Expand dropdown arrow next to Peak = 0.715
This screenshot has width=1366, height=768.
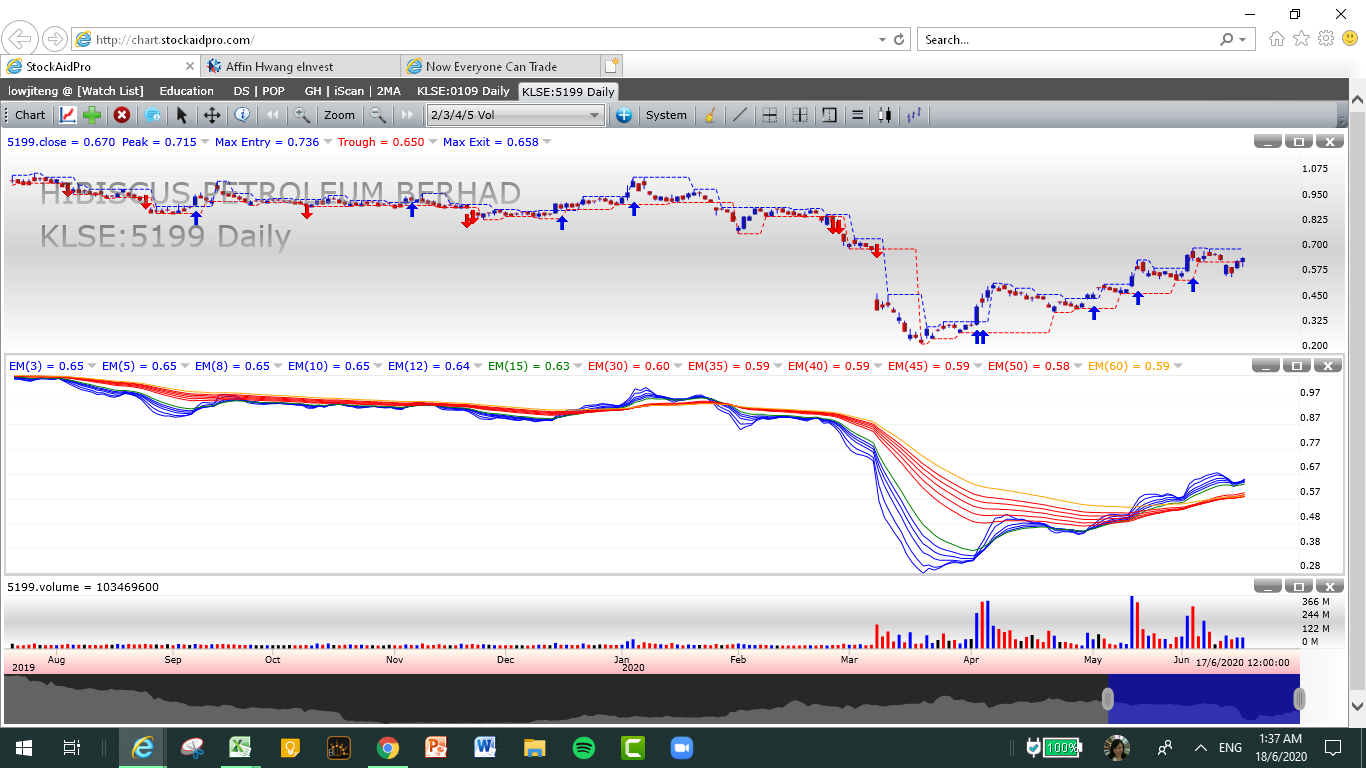pos(205,142)
